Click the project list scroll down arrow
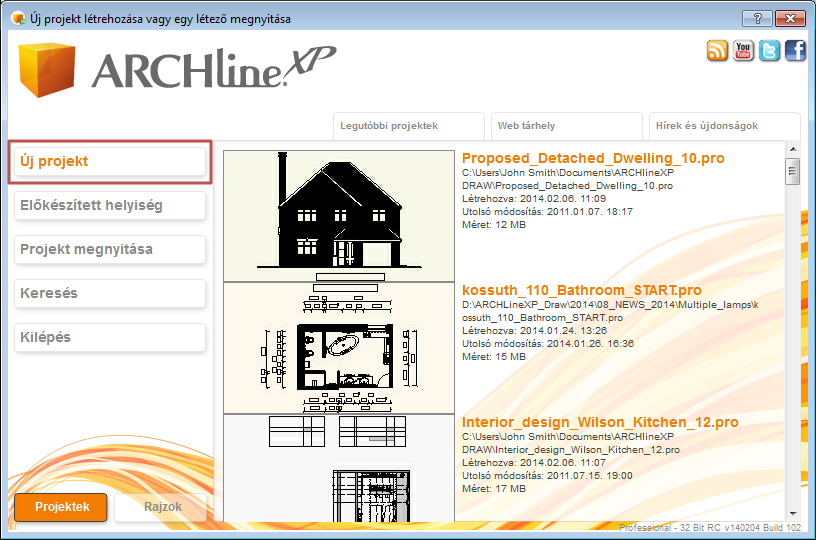This screenshot has height=540, width=816. [793, 514]
